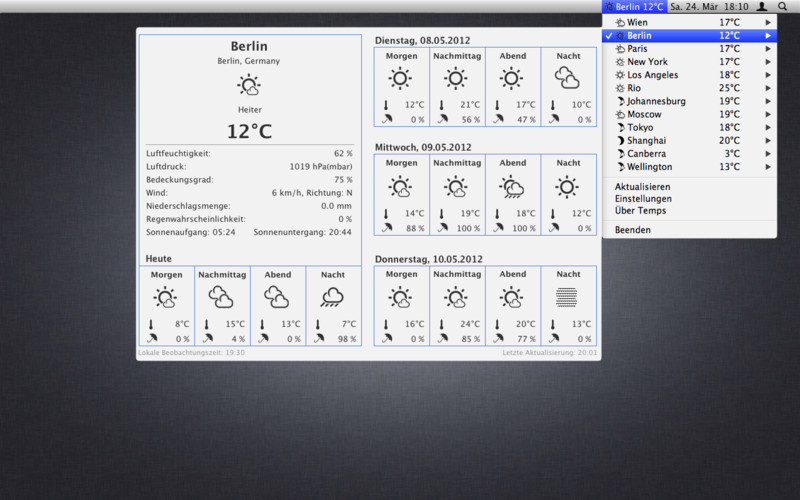The width and height of the screenshot is (800, 500).
Task: Quit the app with Beenden
Action: pos(633,230)
